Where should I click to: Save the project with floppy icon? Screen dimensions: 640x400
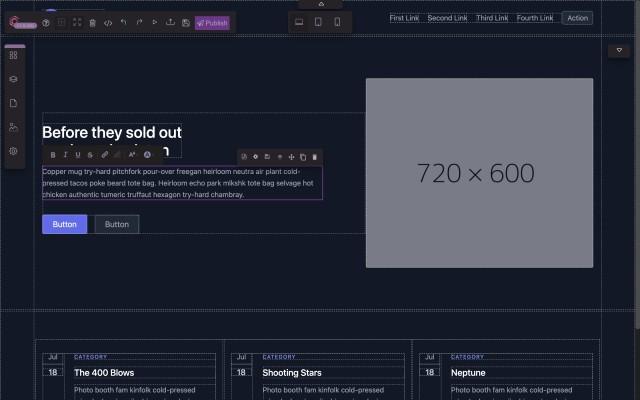tap(186, 22)
